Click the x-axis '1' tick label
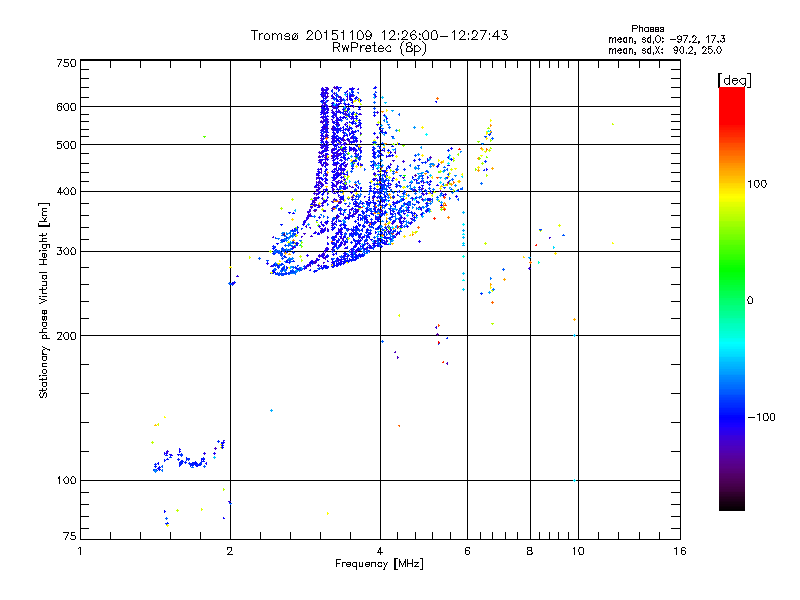The height and width of the screenshot is (600, 800). (x=80, y=551)
